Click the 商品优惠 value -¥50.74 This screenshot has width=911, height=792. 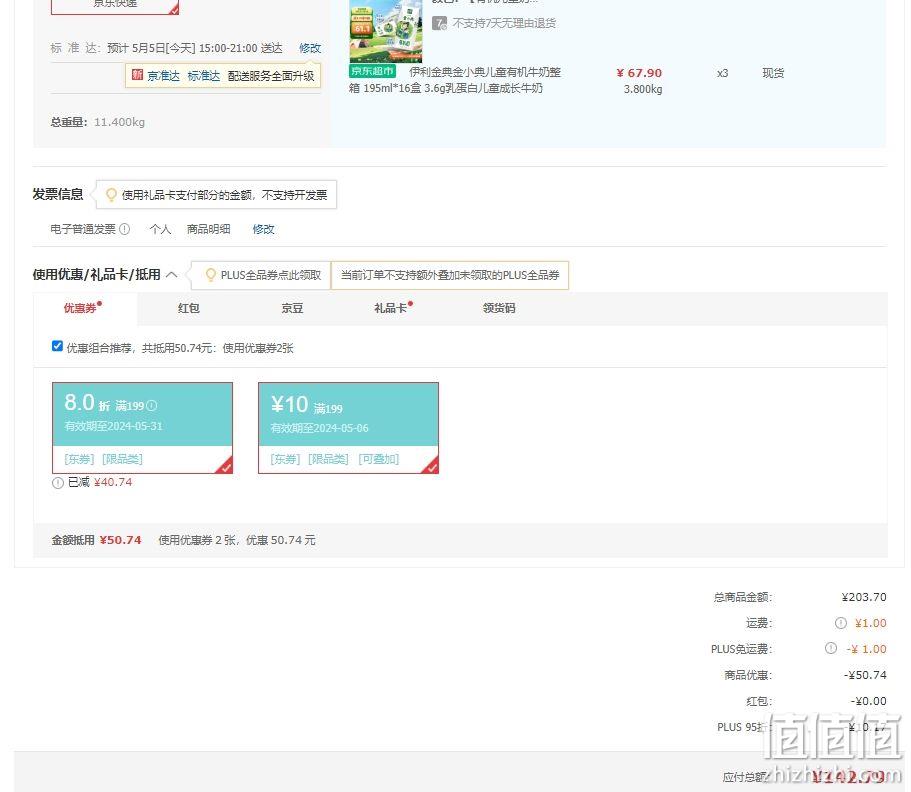click(x=865, y=675)
